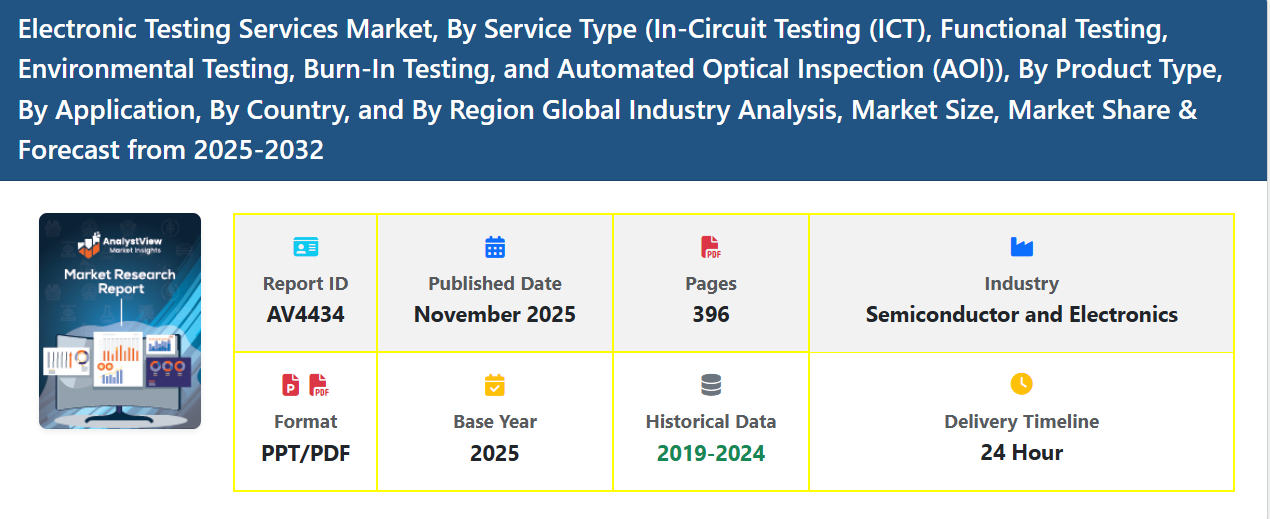This screenshot has width=1270, height=519.
Task: Click the AV4434 report ID value
Action: pyautogui.click(x=305, y=315)
